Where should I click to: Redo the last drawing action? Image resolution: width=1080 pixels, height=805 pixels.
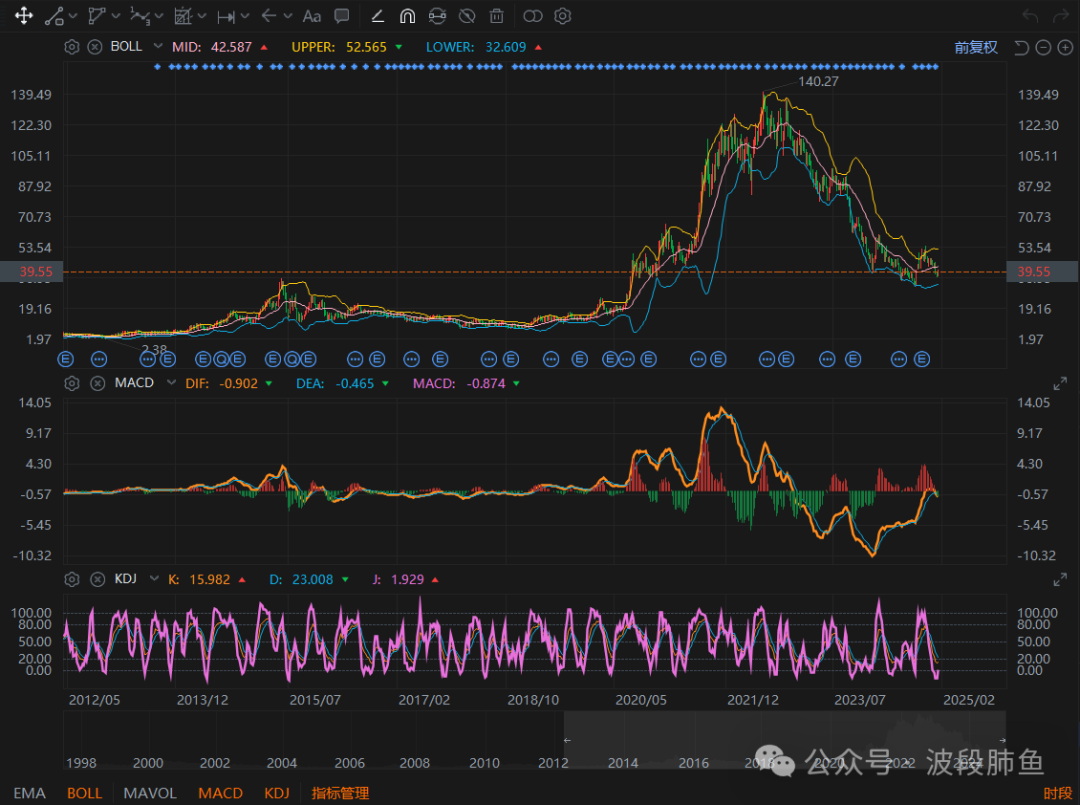point(1061,16)
